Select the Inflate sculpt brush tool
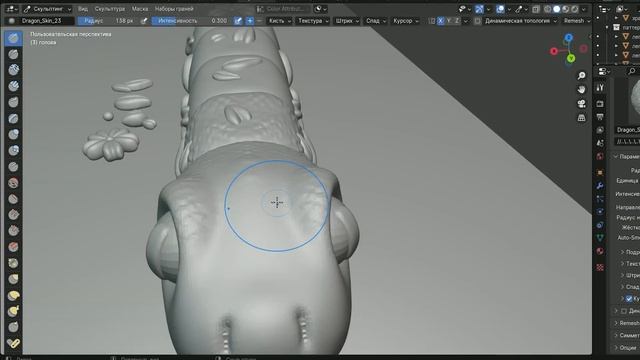 13,134
